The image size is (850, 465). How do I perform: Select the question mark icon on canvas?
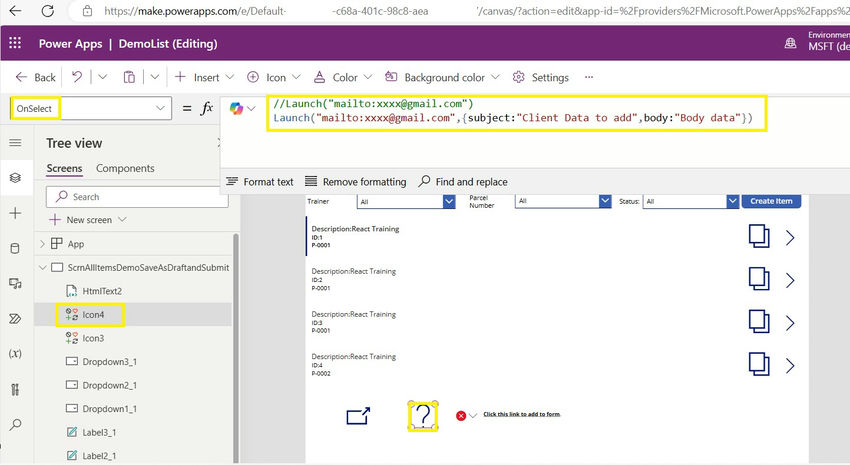pos(423,416)
